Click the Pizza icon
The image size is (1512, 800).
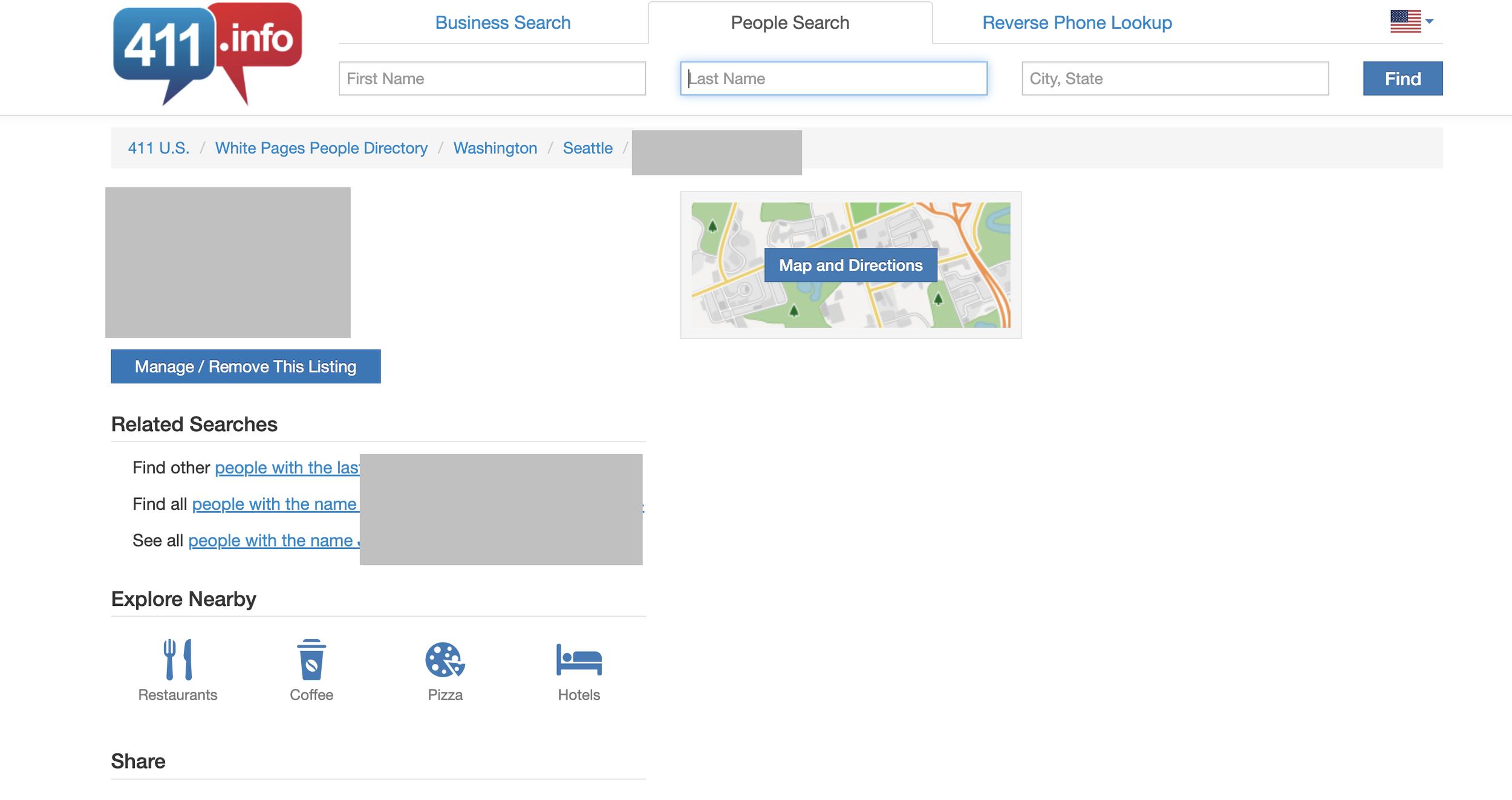pyautogui.click(x=445, y=659)
